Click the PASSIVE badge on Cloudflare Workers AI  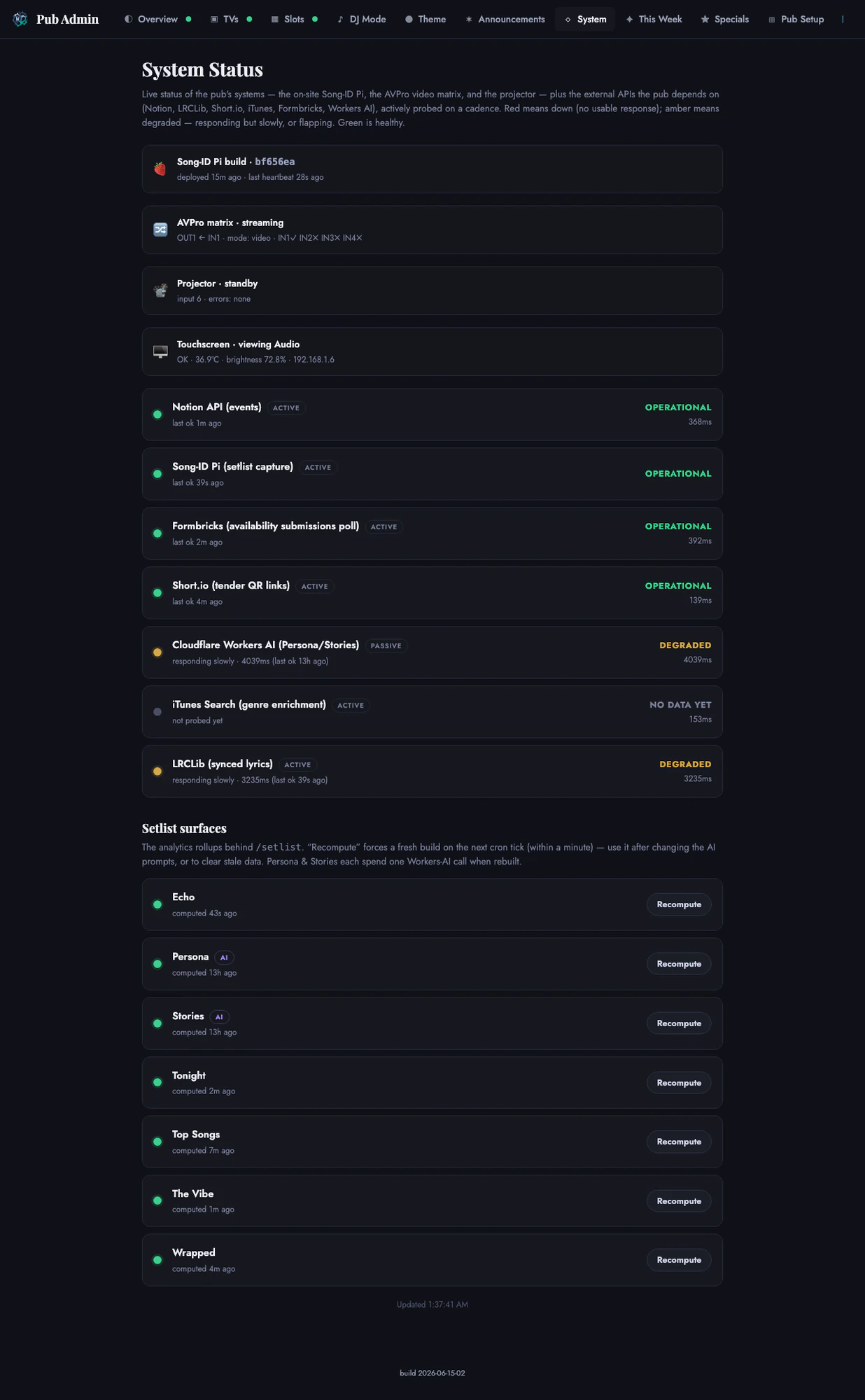[x=386, y=646]
